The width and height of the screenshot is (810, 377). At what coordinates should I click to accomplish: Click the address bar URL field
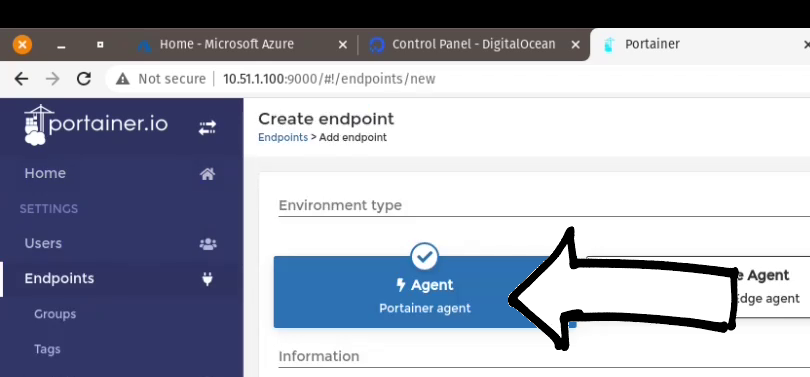click(x=329, y=79)
